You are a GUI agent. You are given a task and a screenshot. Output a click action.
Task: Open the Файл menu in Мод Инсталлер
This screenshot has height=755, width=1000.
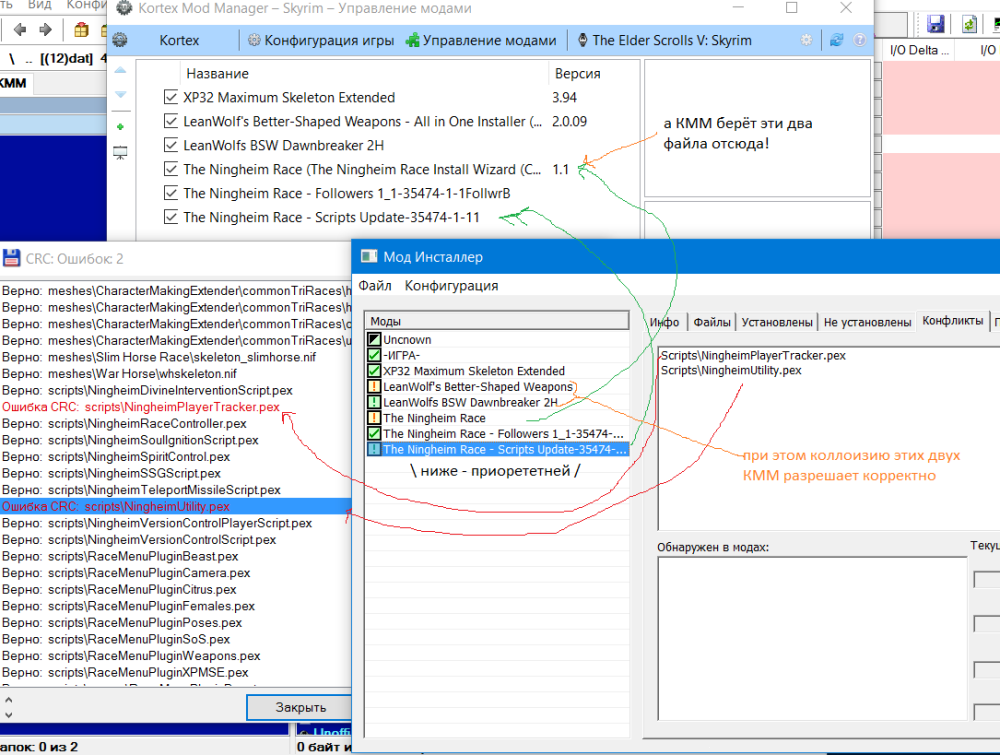tap(375, 286)
